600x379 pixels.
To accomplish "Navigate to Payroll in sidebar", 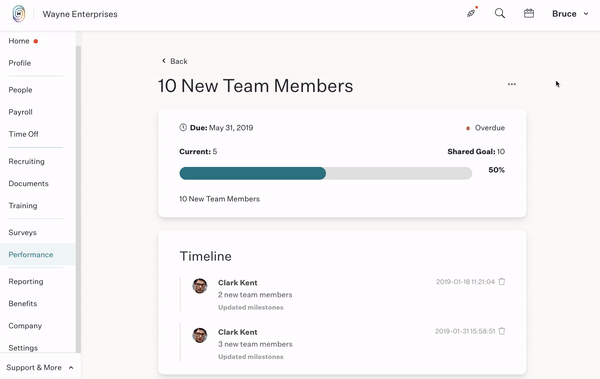I will tap(20, 112).
